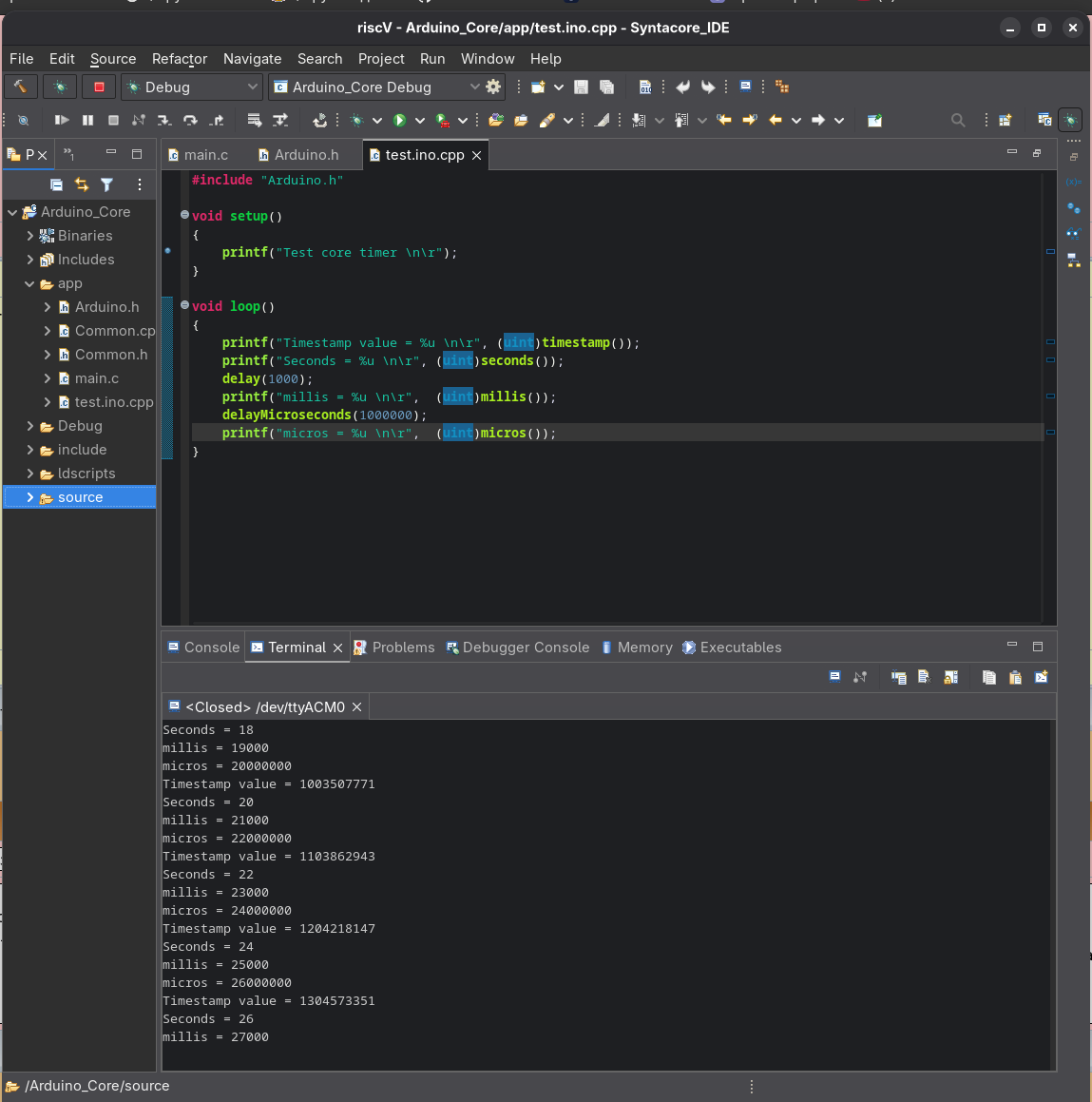The image size is (1092, 1102).
Task: Collapse the setup() function fold marker
Action: click(184, 216)
